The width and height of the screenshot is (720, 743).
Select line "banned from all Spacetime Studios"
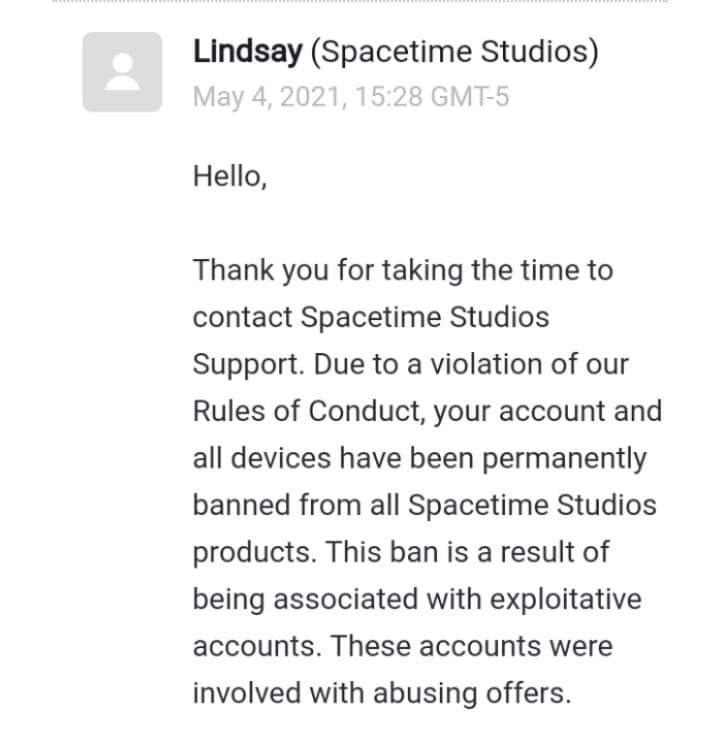[x=425, y=505]
